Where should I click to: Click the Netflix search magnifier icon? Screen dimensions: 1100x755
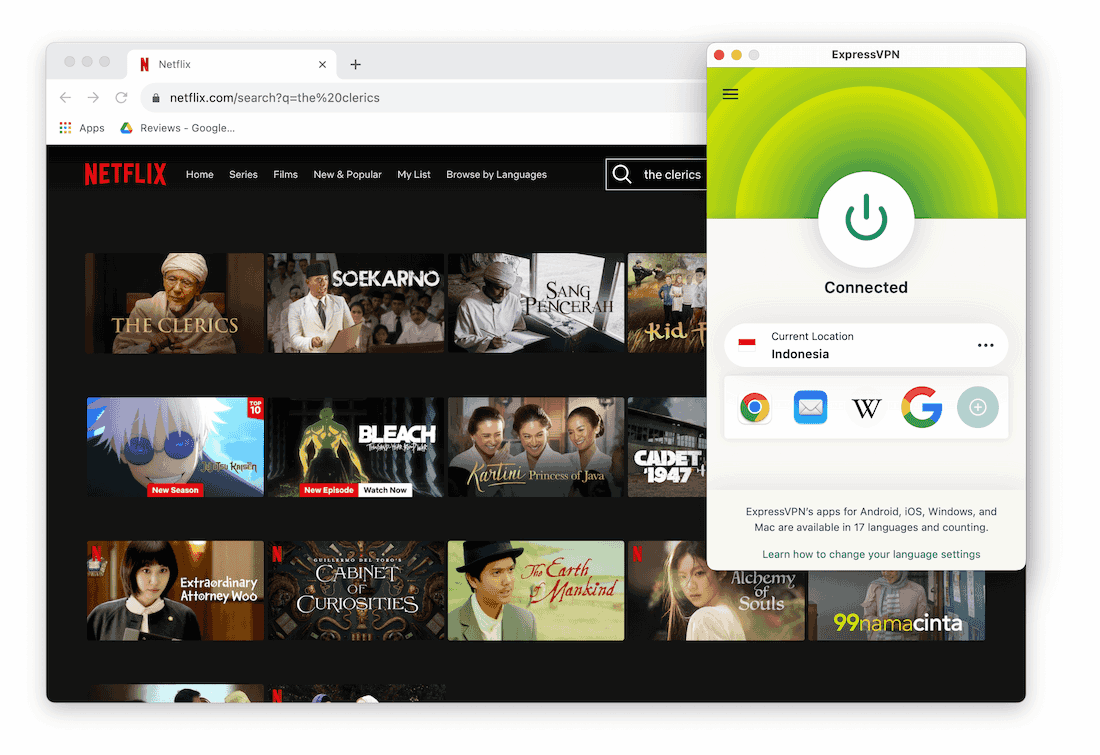[x=622, y=174]
